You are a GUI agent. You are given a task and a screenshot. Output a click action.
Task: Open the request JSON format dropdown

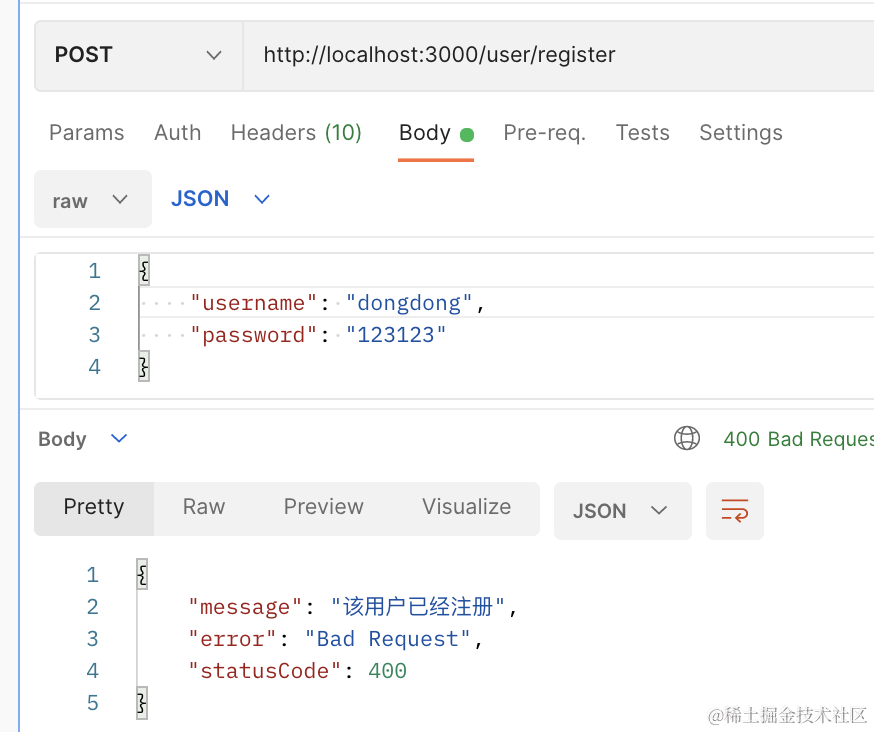tap(220, 199)
